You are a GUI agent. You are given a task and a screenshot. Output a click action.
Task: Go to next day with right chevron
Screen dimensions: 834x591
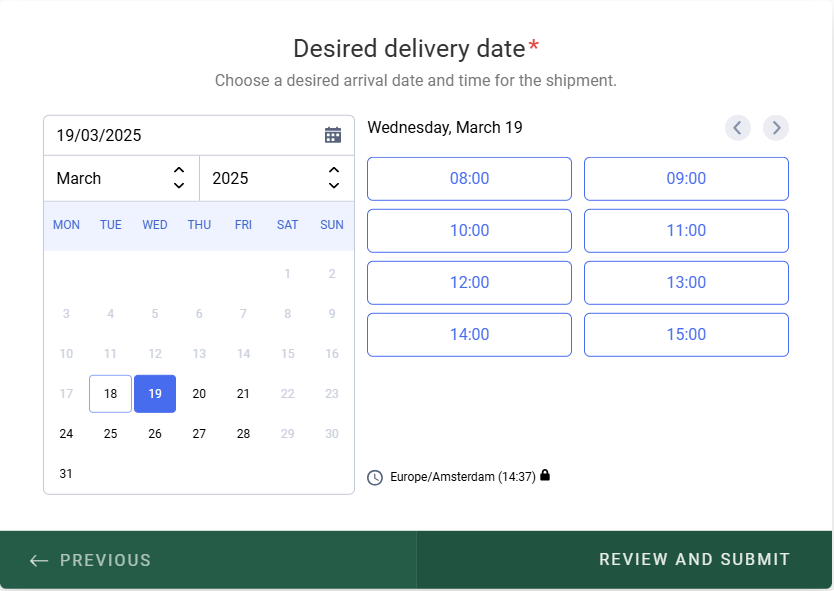pyautogui.click(x=776, y=128)
